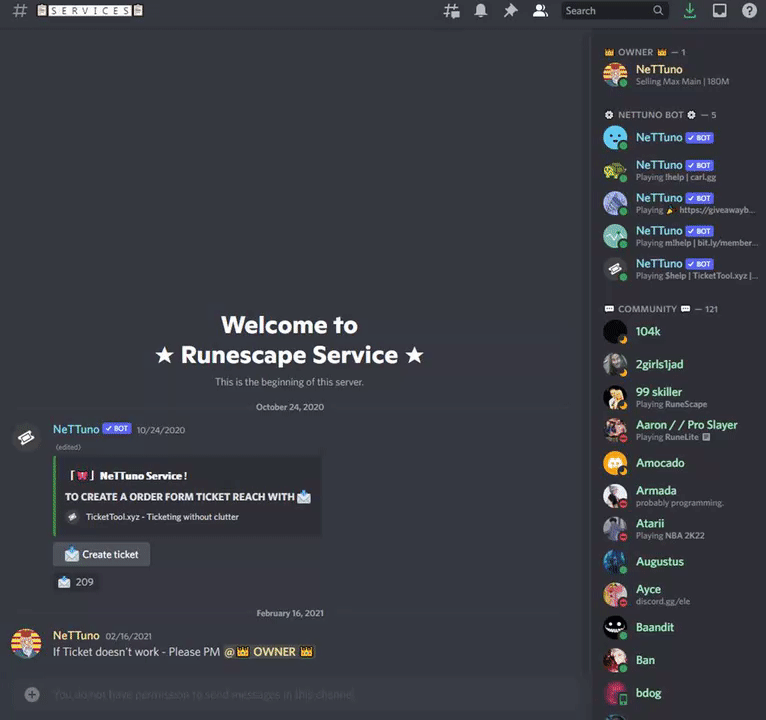
Task: Click the green download update icon
Action: click(x=690, y=11)
